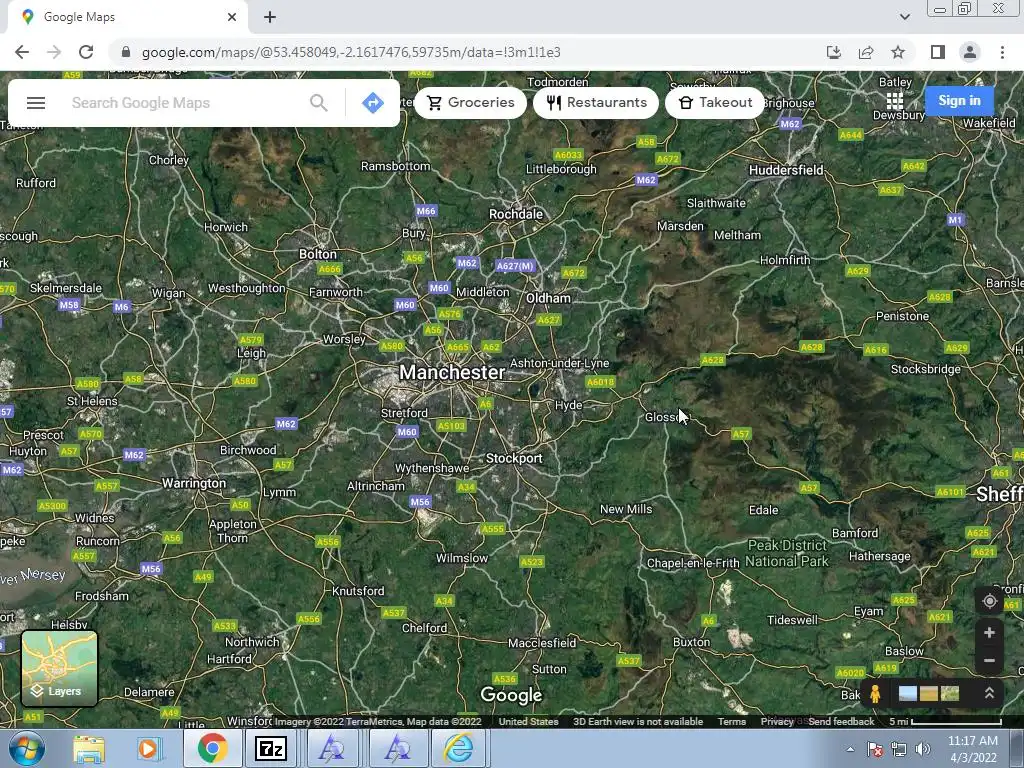The width and height of the screenshot is (1024, 768).
Task: Click the Macclesfield label on map
Action: (542, 643)
